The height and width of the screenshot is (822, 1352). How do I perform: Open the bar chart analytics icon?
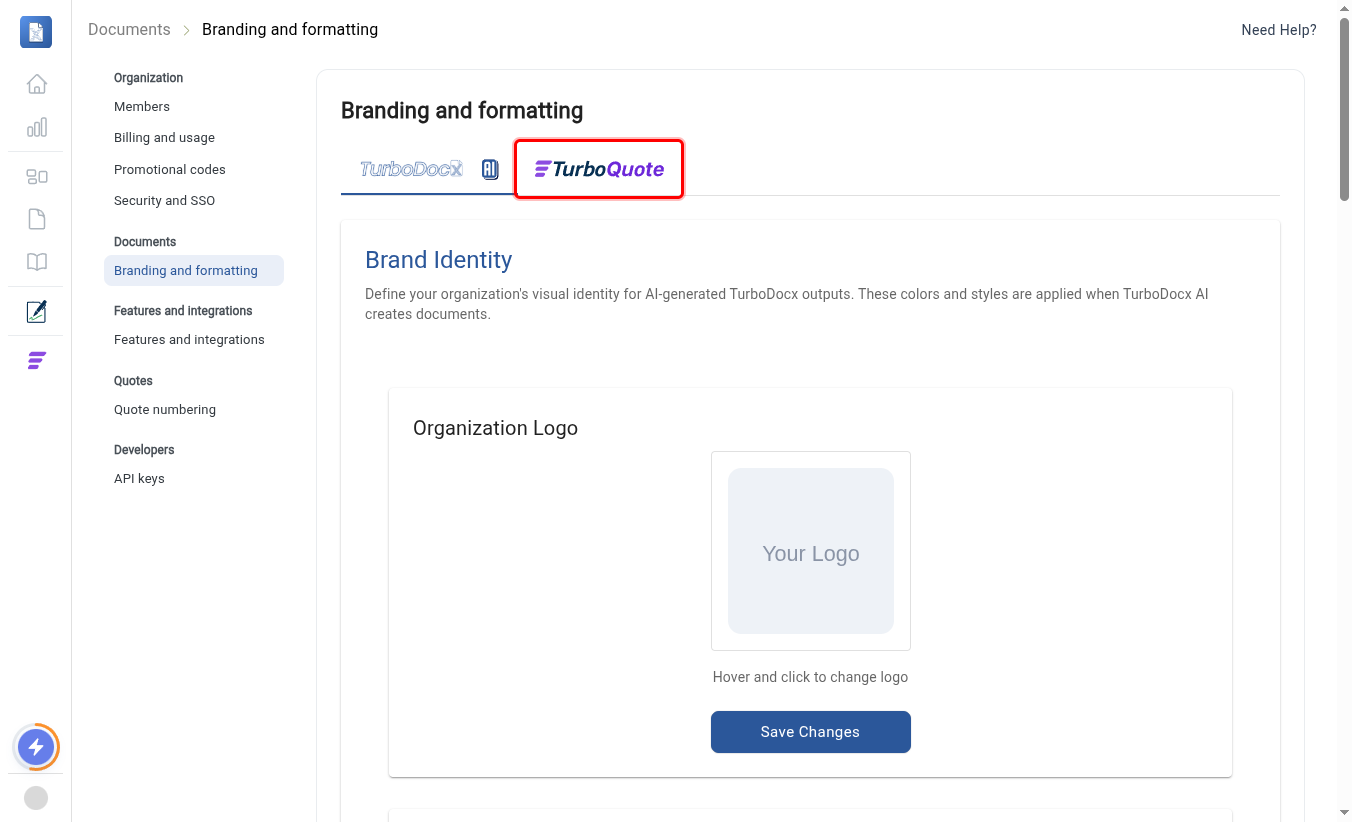pos(37,127)
